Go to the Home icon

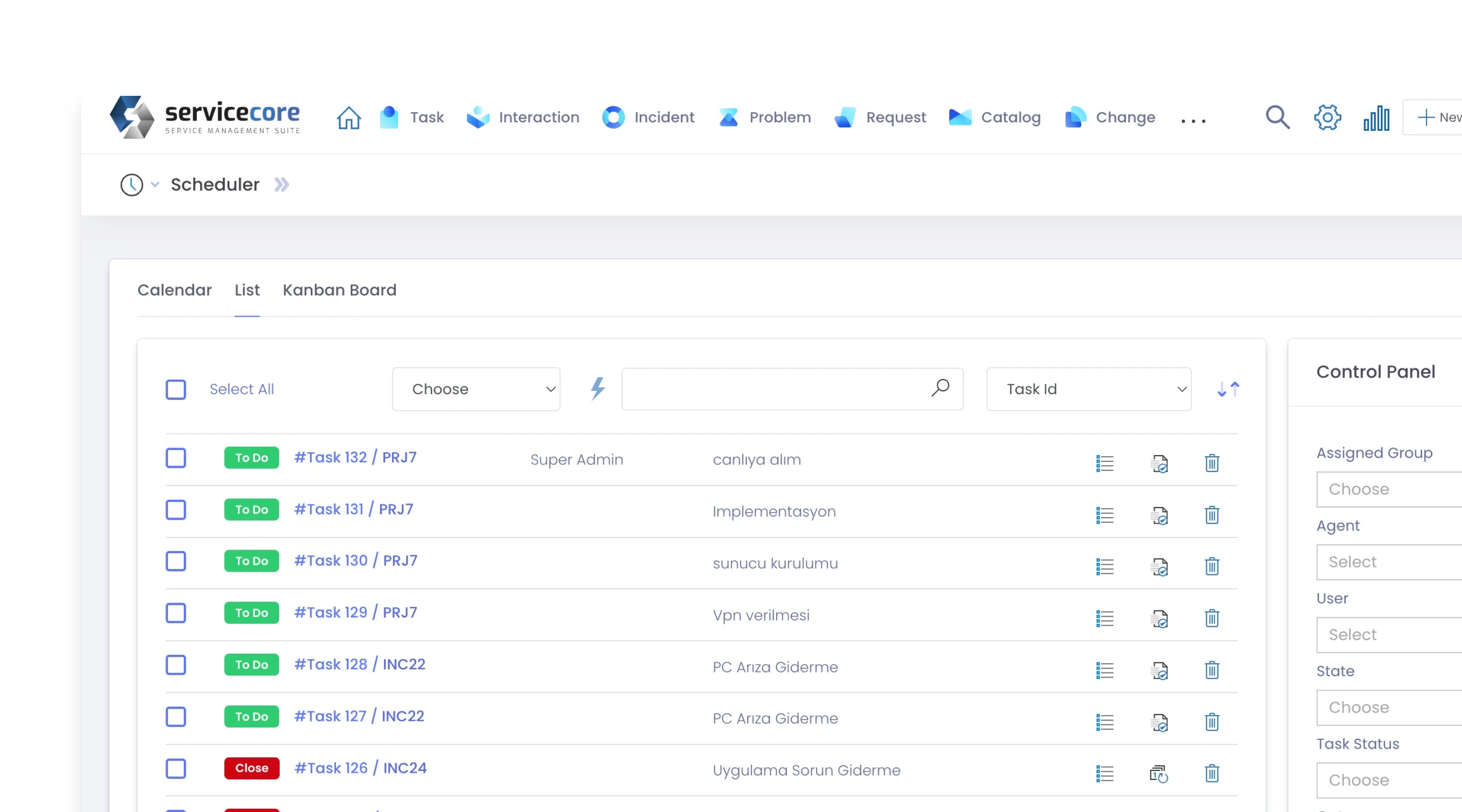pos(348,117)
